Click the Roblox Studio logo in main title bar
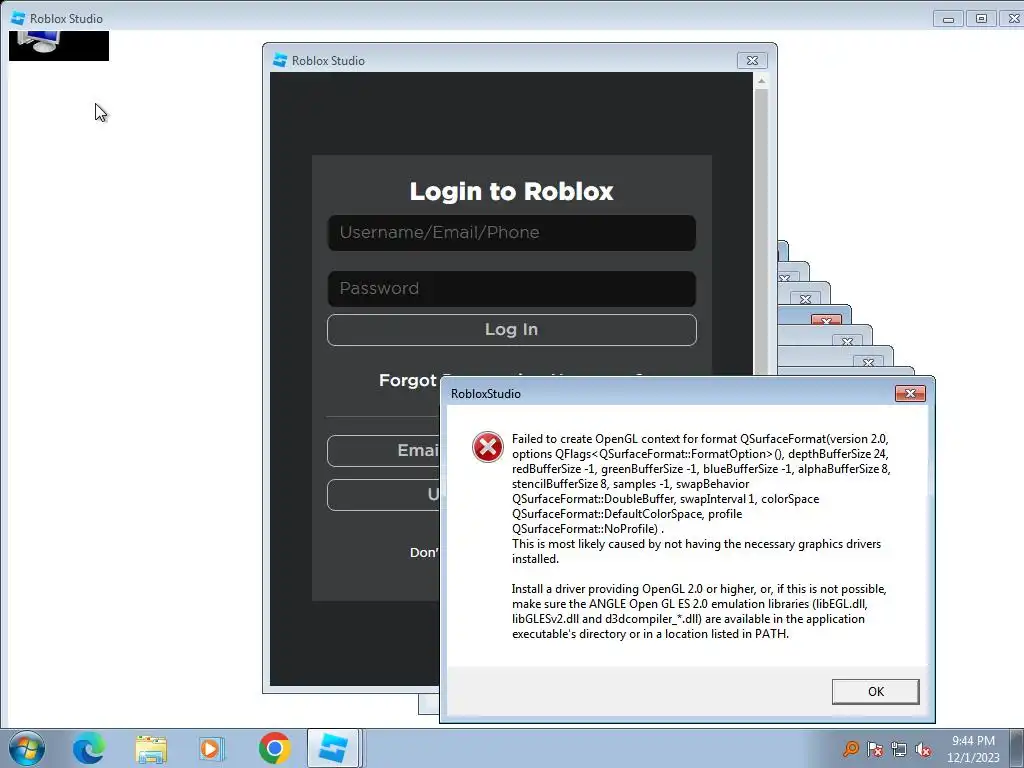The image size is (1024, 768). click(x=18, y=18)
